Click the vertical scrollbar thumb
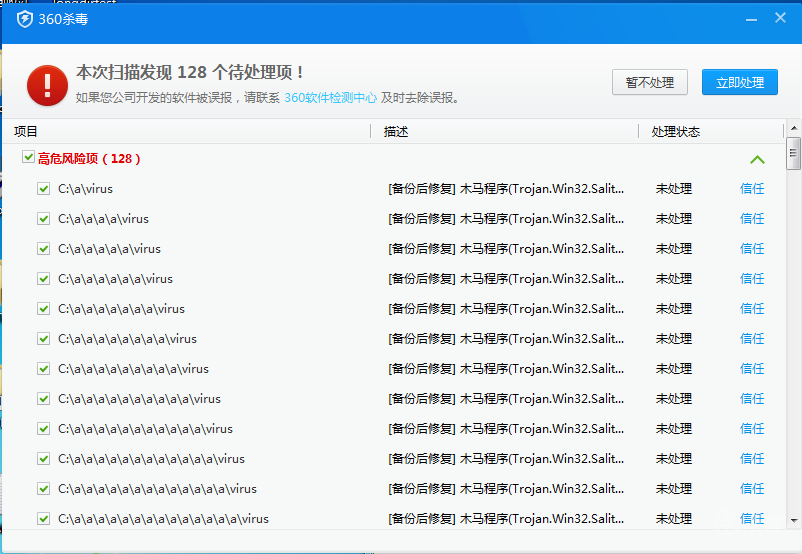This screenshot has height=554, width=802. tap(794, 153)
